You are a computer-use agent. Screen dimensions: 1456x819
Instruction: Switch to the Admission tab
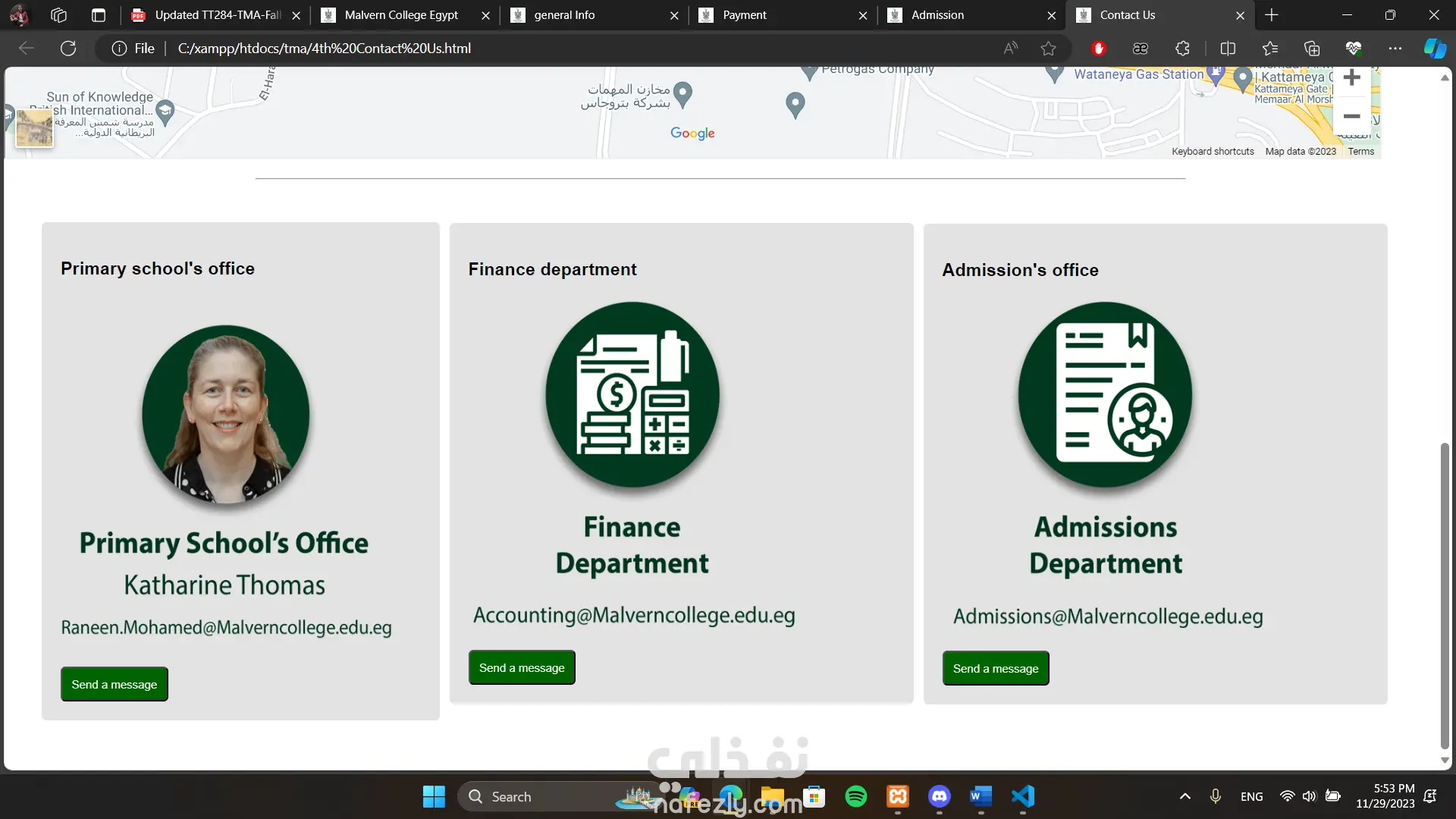pyautogui.click(x=971, y=15)
